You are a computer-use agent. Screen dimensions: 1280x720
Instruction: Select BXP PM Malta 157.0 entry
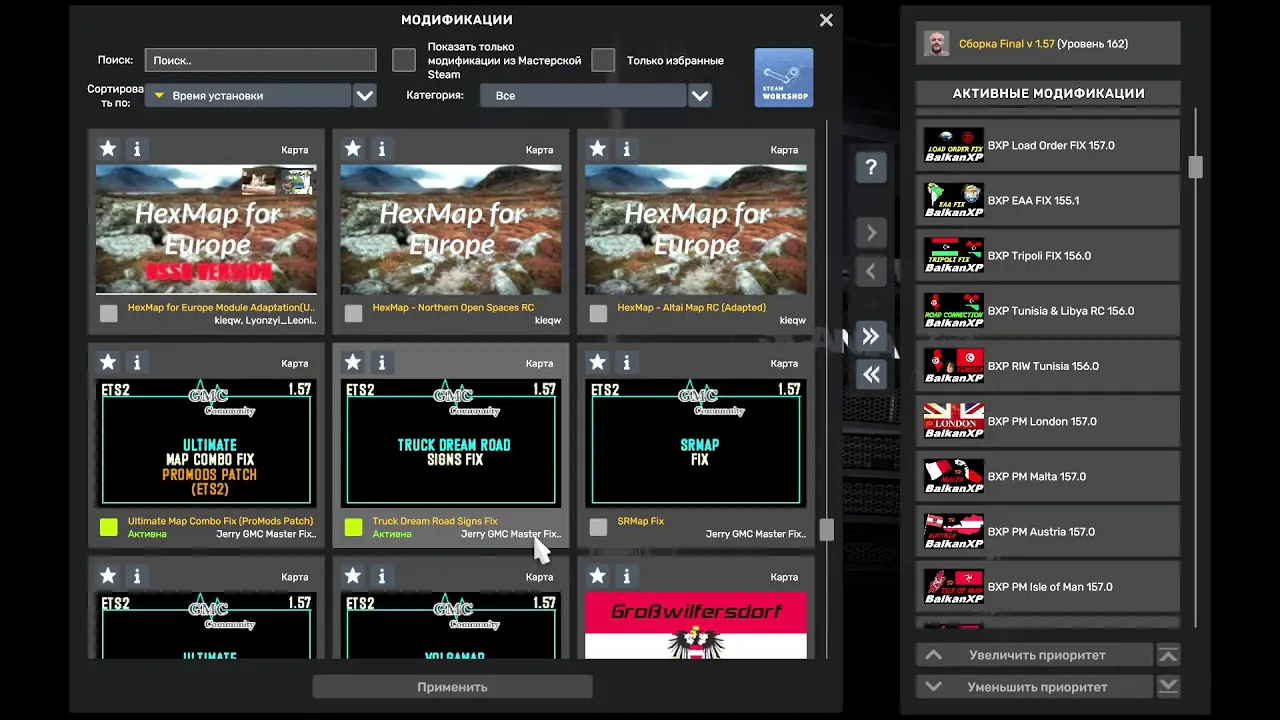point(1048,476)
